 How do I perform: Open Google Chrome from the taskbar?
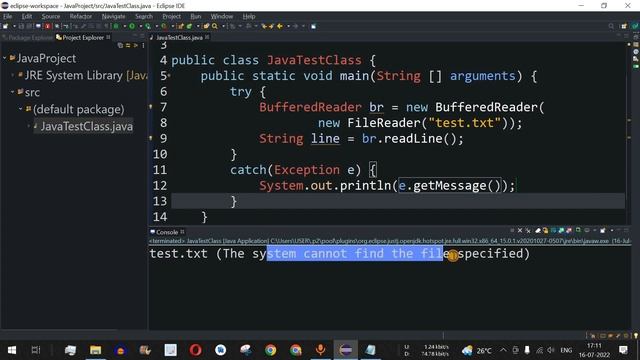tap(270, 350)
